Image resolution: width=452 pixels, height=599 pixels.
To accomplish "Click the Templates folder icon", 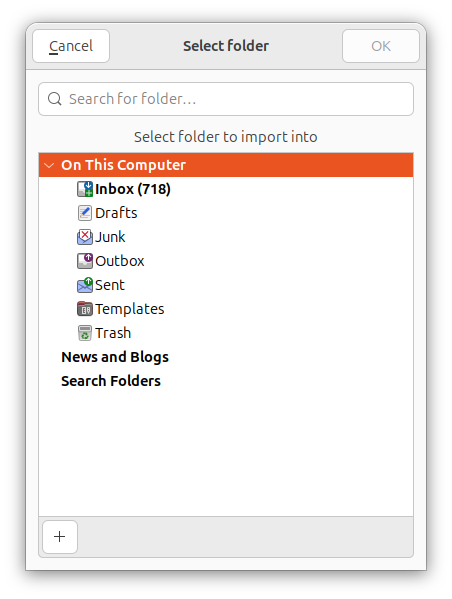I will pyautogui.click(x=85, y=309).
